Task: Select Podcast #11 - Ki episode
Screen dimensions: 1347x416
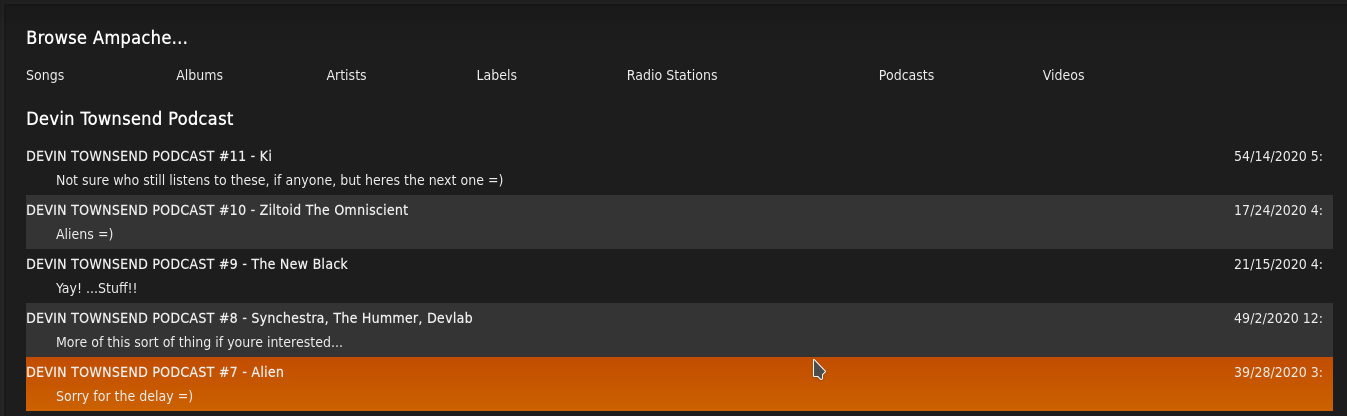Action: tap(149, 156)
